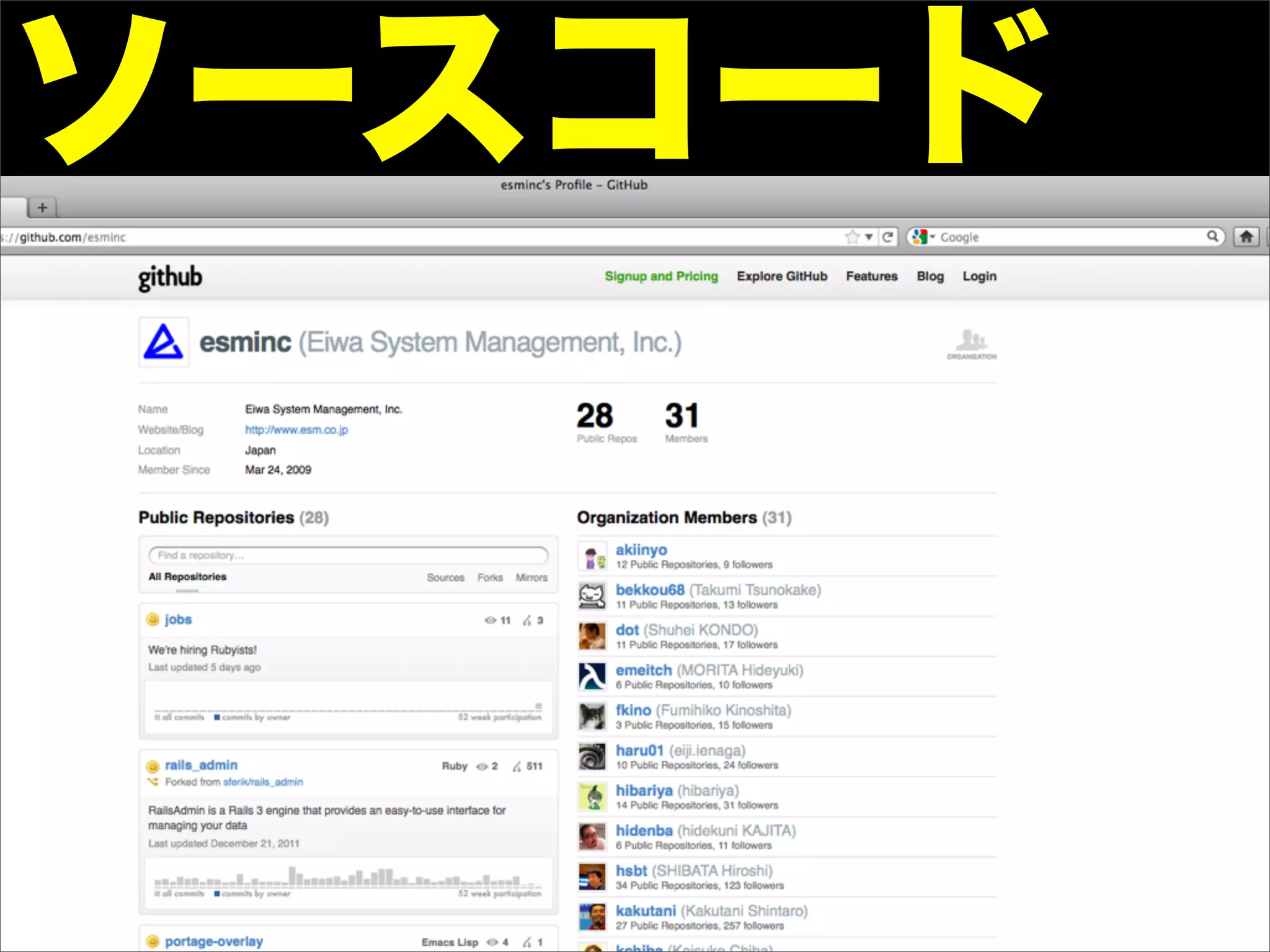The height and width of the screenshot is (952, 1270).
Task: Open Signup and Pricing
Action: coord(661,276)
